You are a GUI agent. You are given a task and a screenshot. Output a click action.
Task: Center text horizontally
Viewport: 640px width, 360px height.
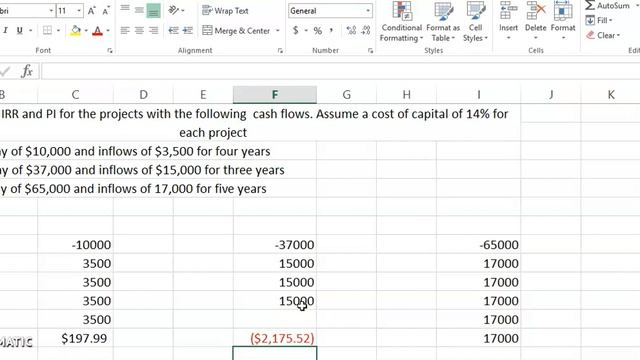click(139, 30)
